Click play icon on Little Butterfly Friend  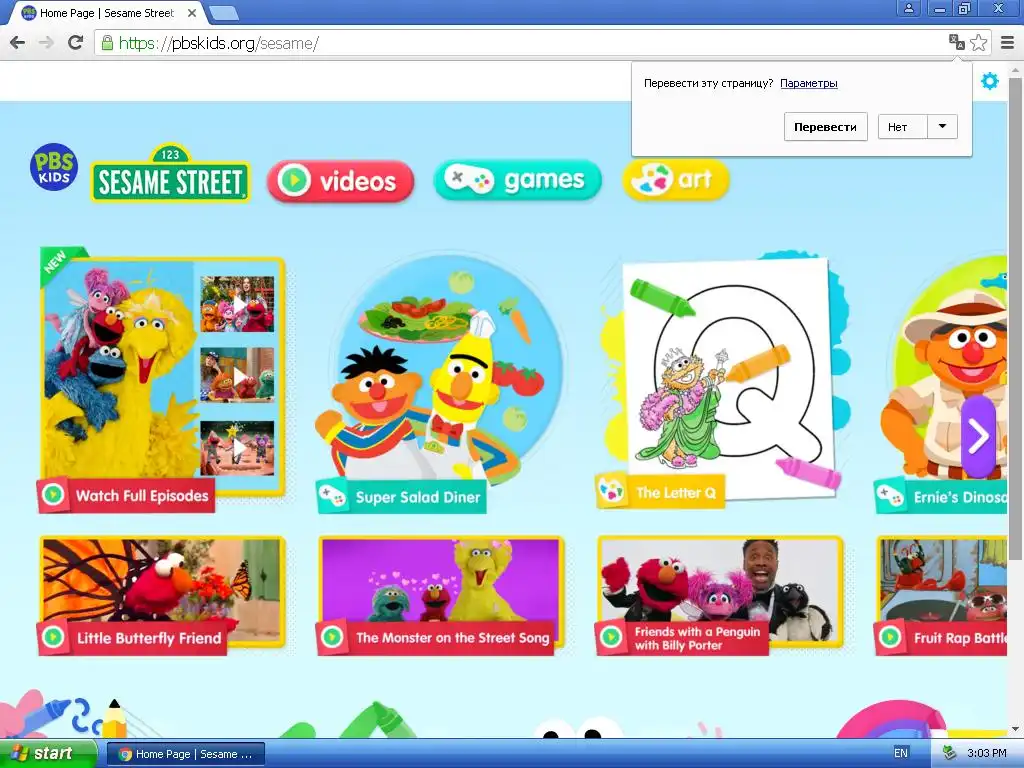tap(54, 637)
